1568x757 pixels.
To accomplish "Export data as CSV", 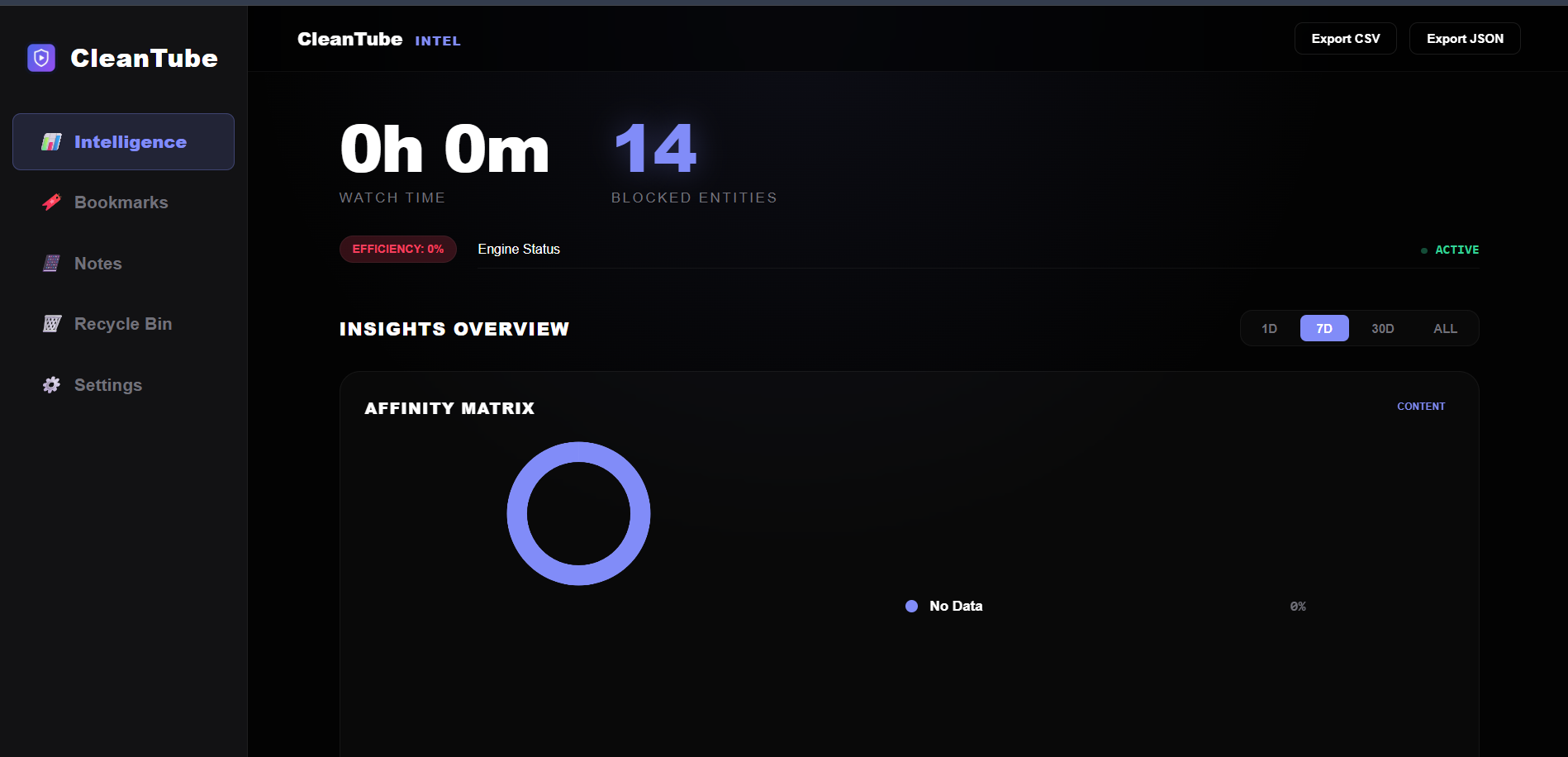I will tap(1345, 39).
